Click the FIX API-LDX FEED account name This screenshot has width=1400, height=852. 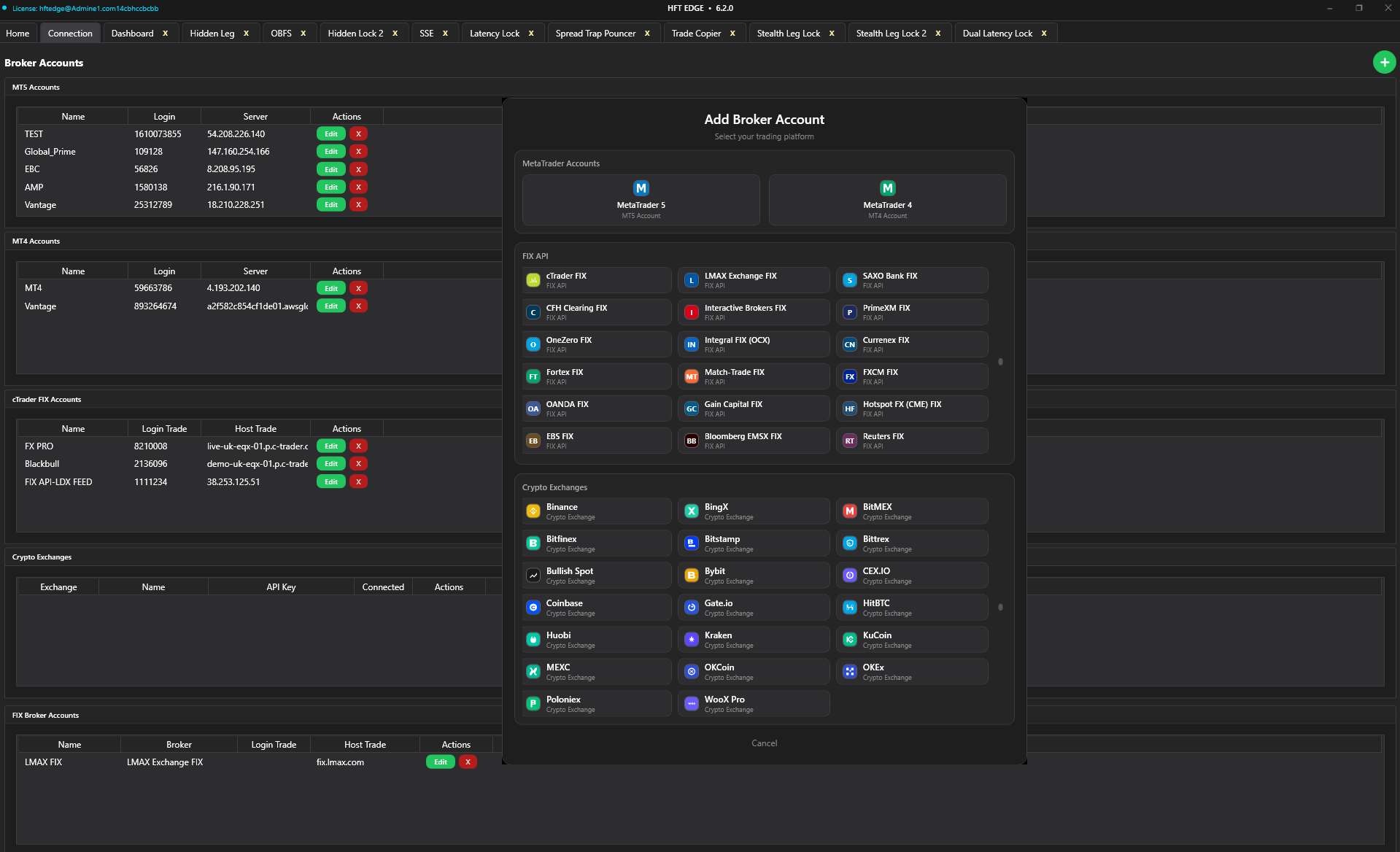point(58,482)
